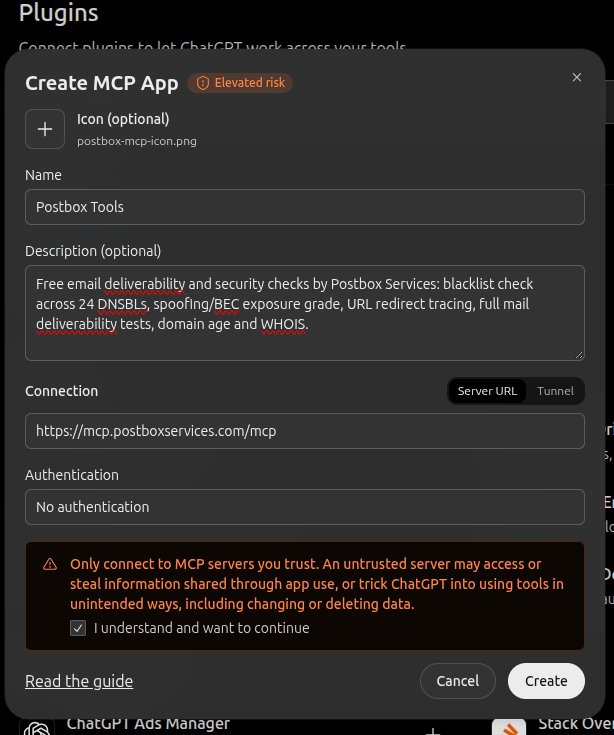Close the Create MCP App dialog
Viewport: 614px width, 735px height.
(577, 77)
